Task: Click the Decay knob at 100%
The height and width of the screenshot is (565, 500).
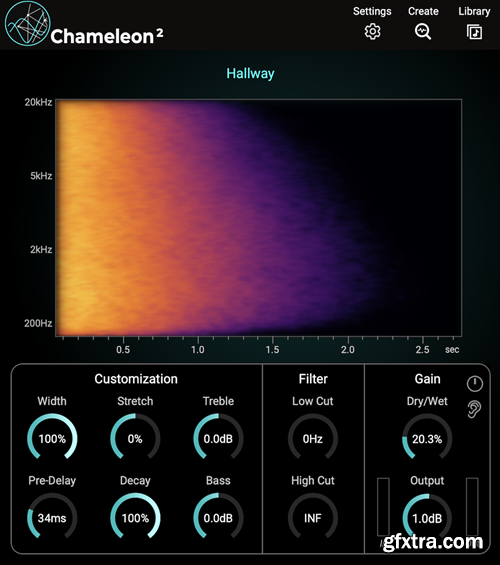Action: tap(135, 517)
